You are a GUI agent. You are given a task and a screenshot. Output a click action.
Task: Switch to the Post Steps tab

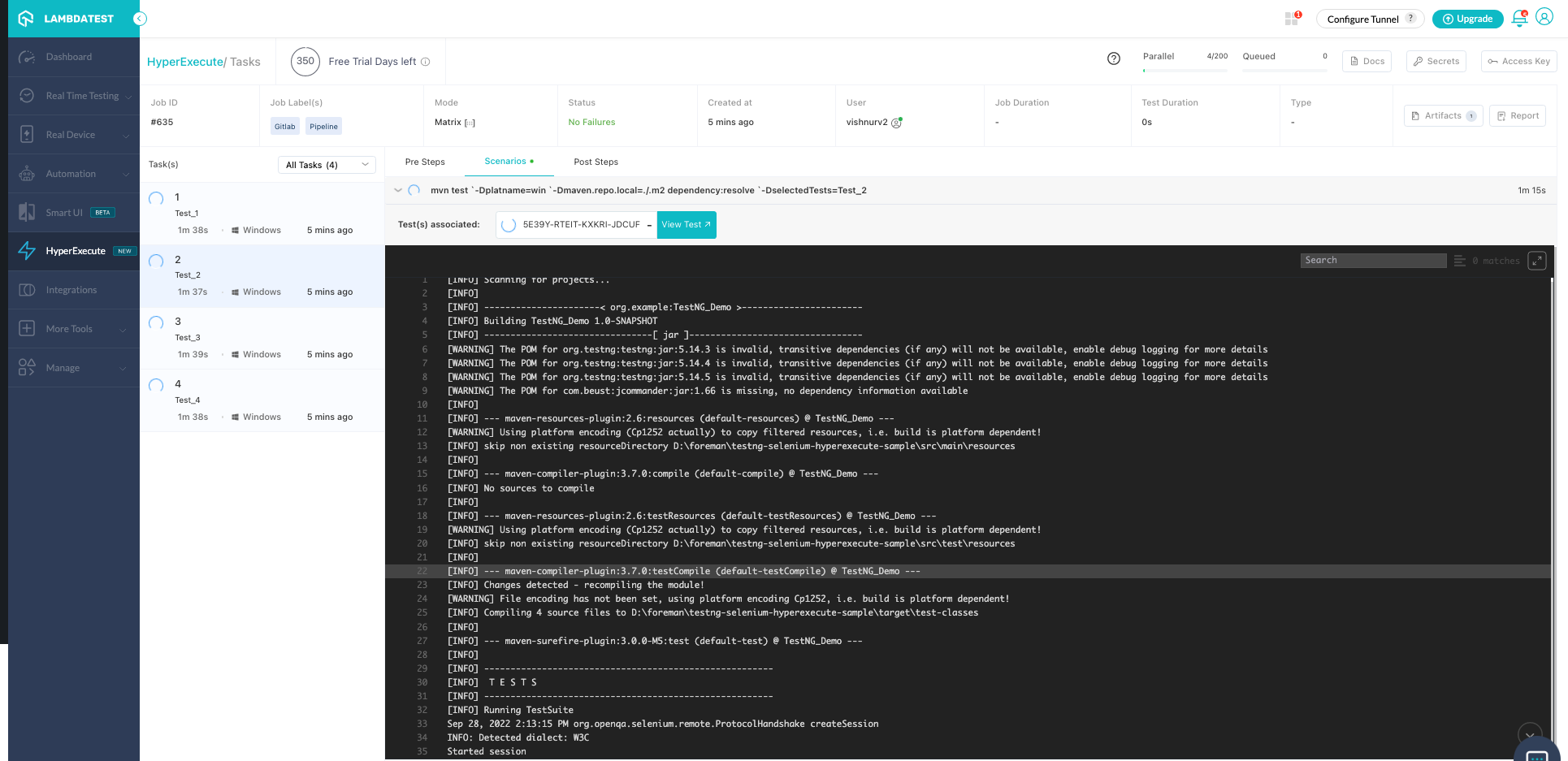[596, 162]
